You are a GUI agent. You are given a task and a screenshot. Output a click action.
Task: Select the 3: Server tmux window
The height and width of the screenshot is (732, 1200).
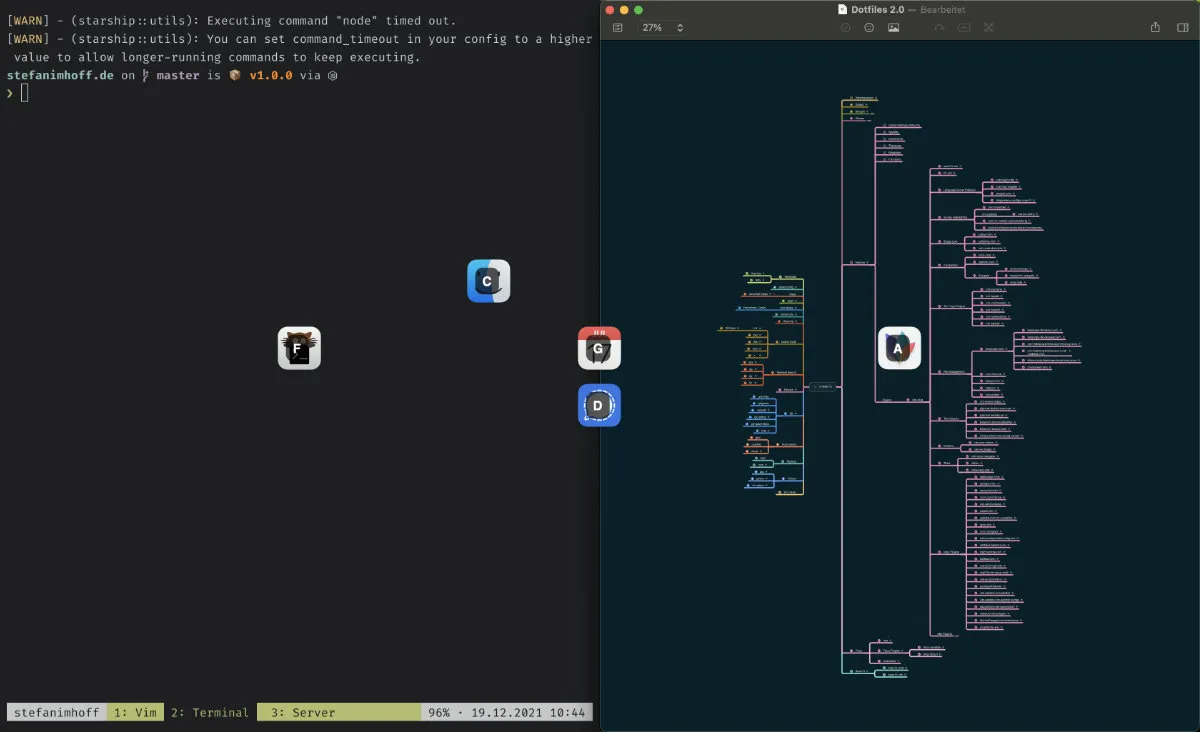tap(303, 713)
